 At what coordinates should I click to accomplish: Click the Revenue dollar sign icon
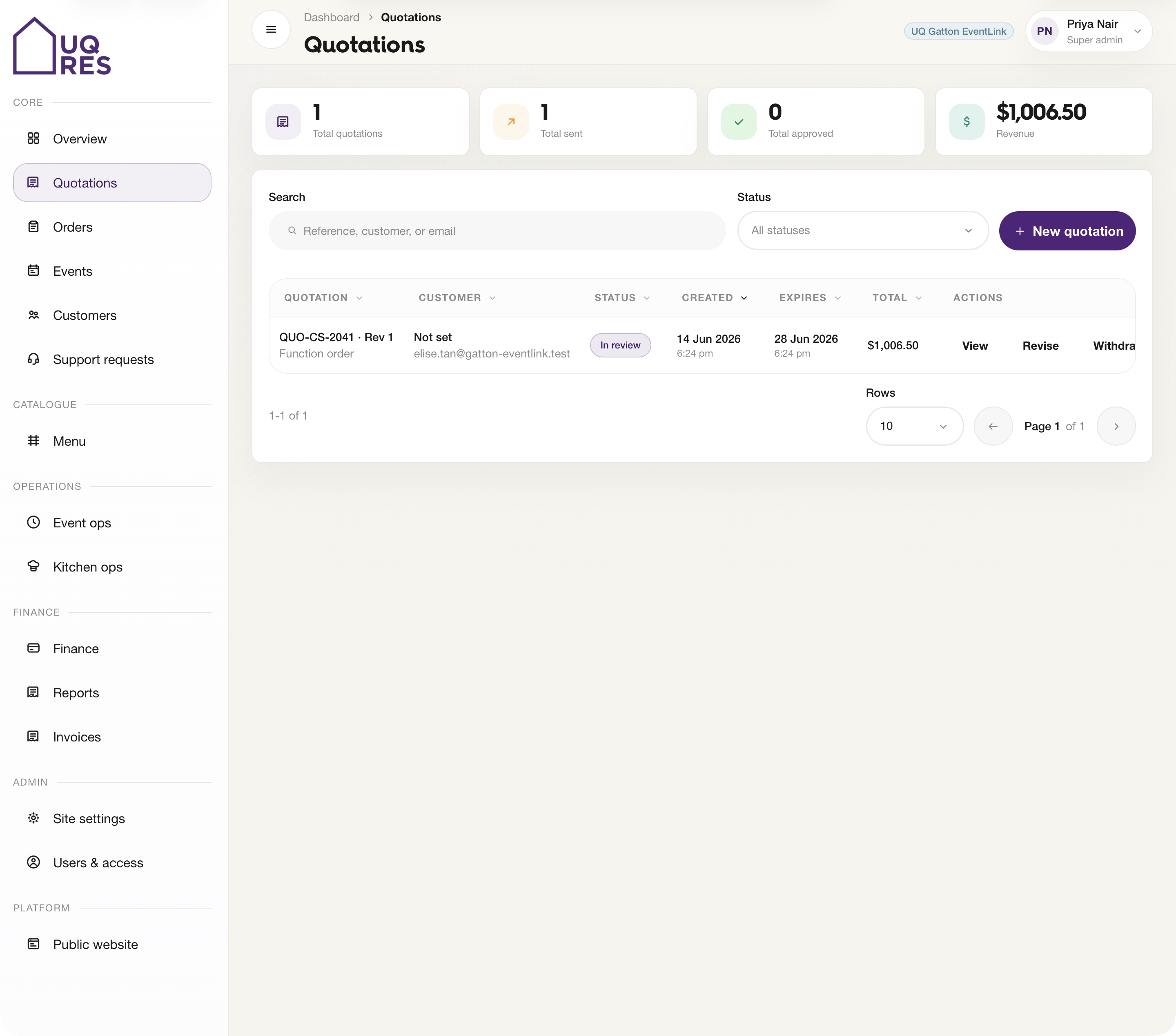click(x=967, y=121)
